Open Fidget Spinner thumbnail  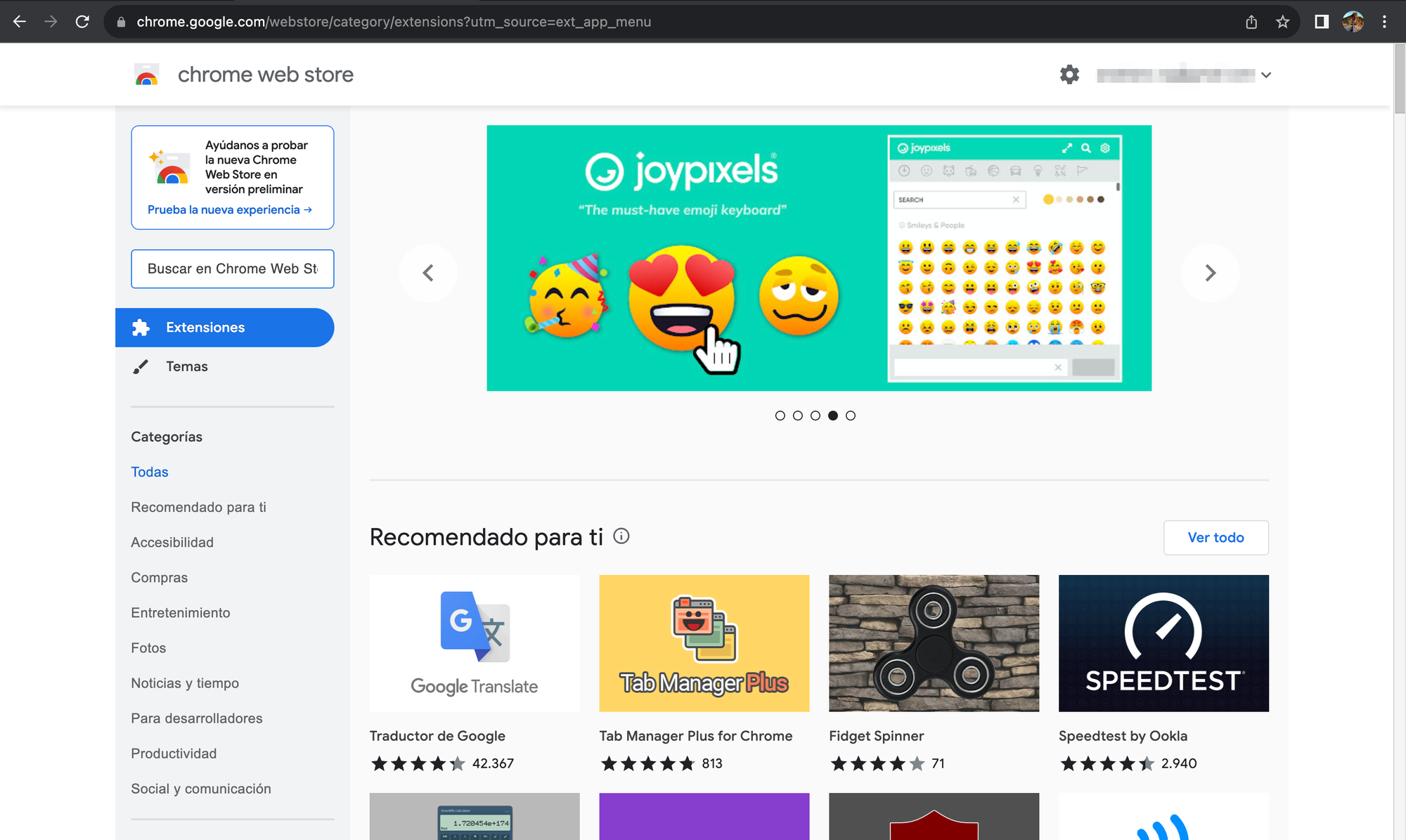tap(934, 643)
